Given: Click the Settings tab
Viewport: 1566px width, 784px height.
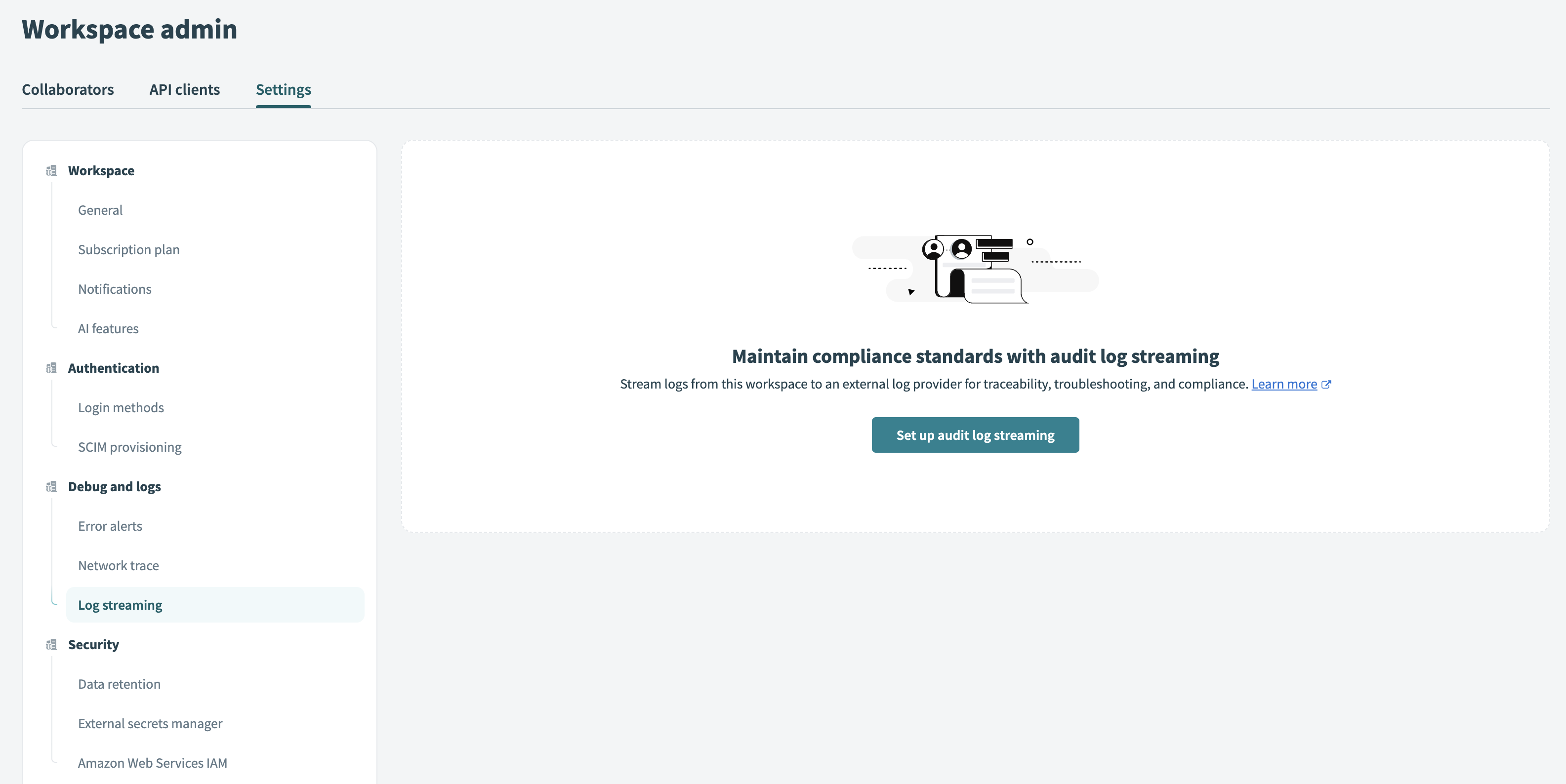Looking at the screenshot, I should point(283,89).
